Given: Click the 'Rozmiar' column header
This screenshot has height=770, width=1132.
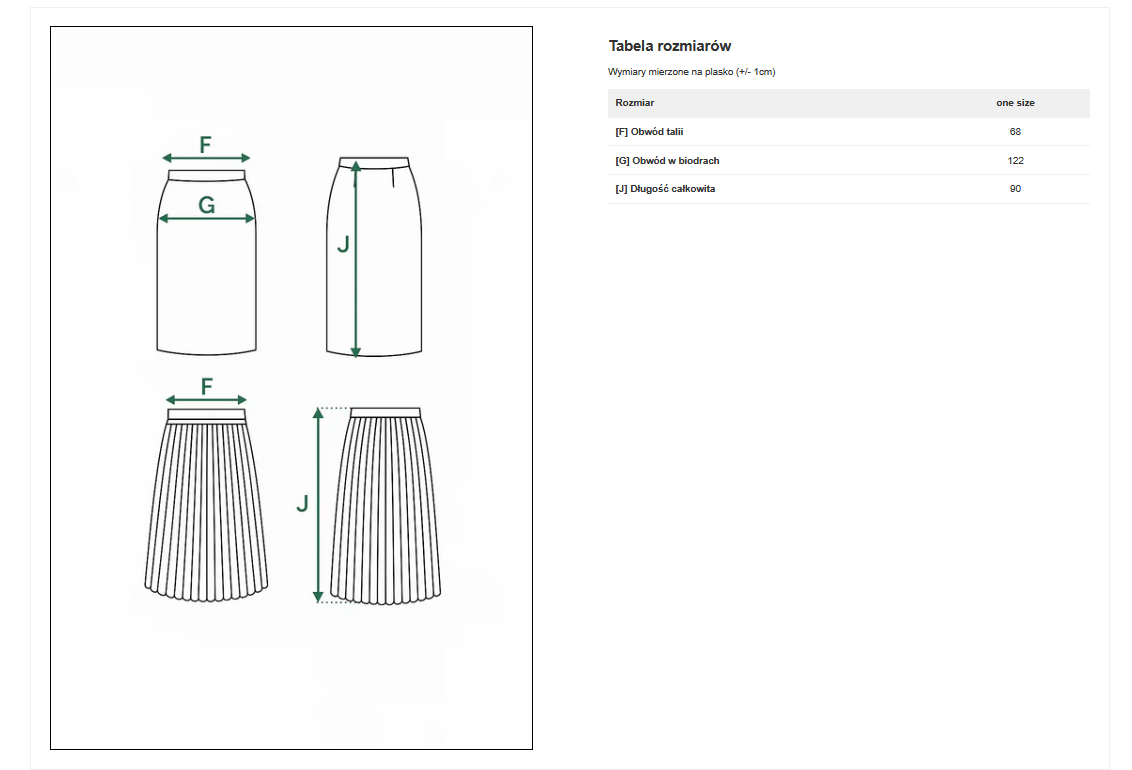Looking at the screenshot, I should (x=635, y=103).
